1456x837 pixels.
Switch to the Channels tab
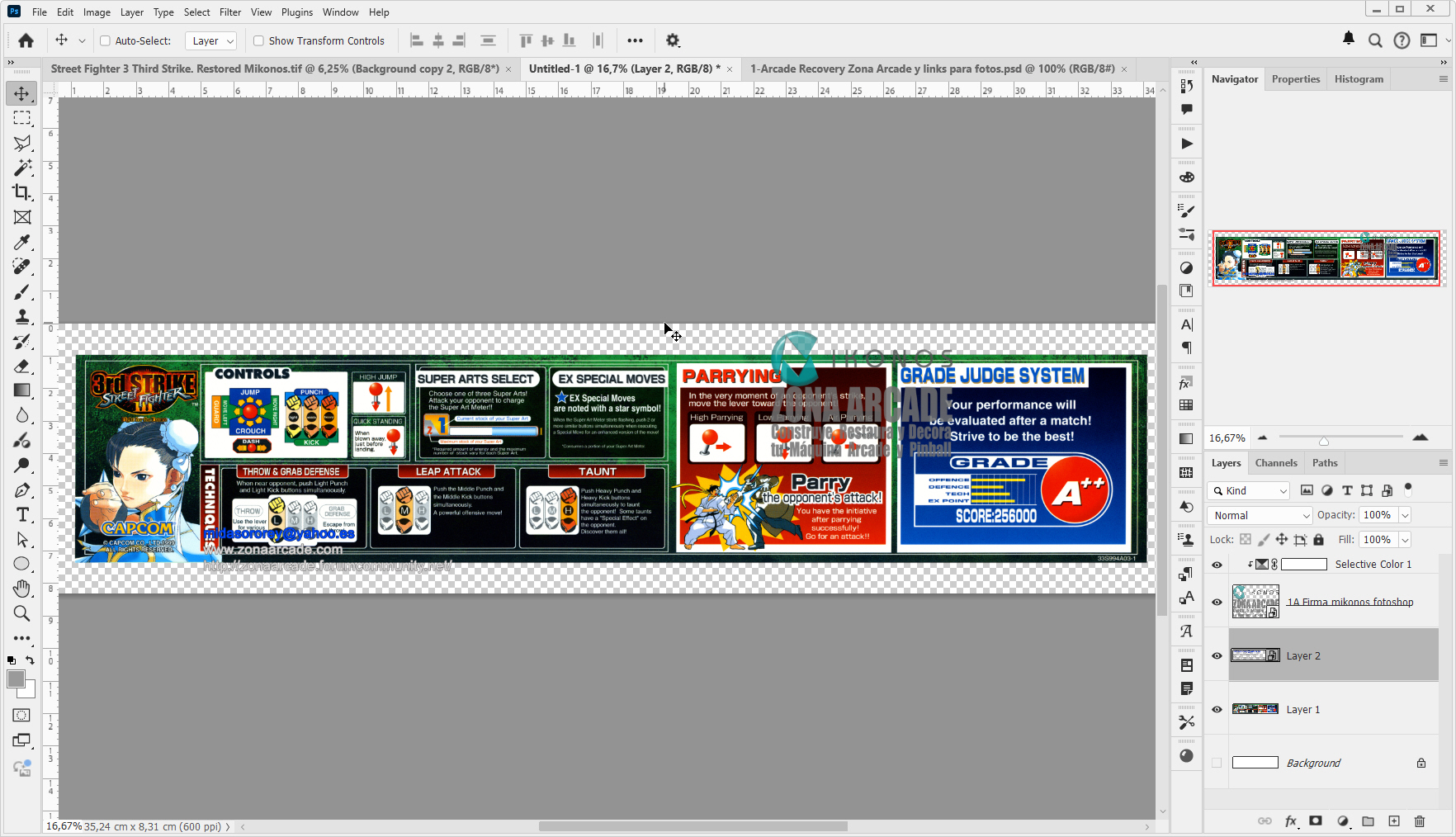pos(1276,463)
